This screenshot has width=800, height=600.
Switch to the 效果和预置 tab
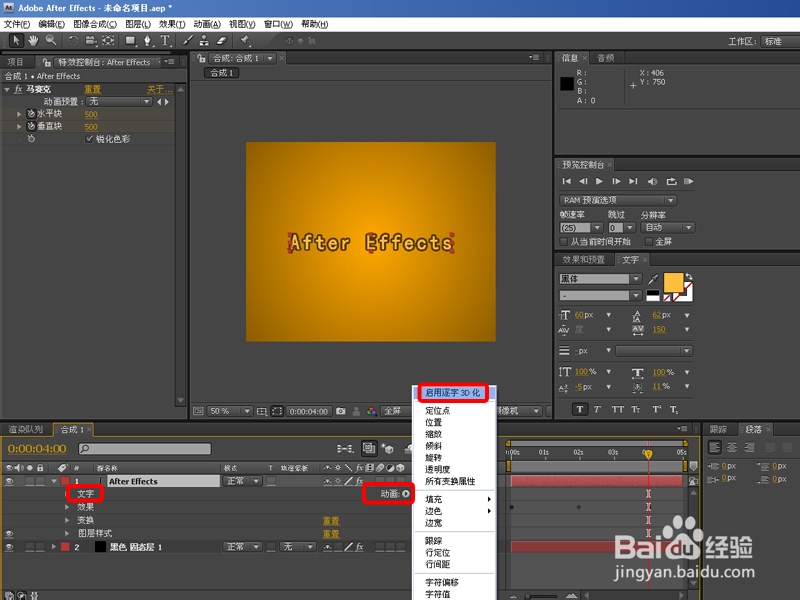click(x=583, y=260)
